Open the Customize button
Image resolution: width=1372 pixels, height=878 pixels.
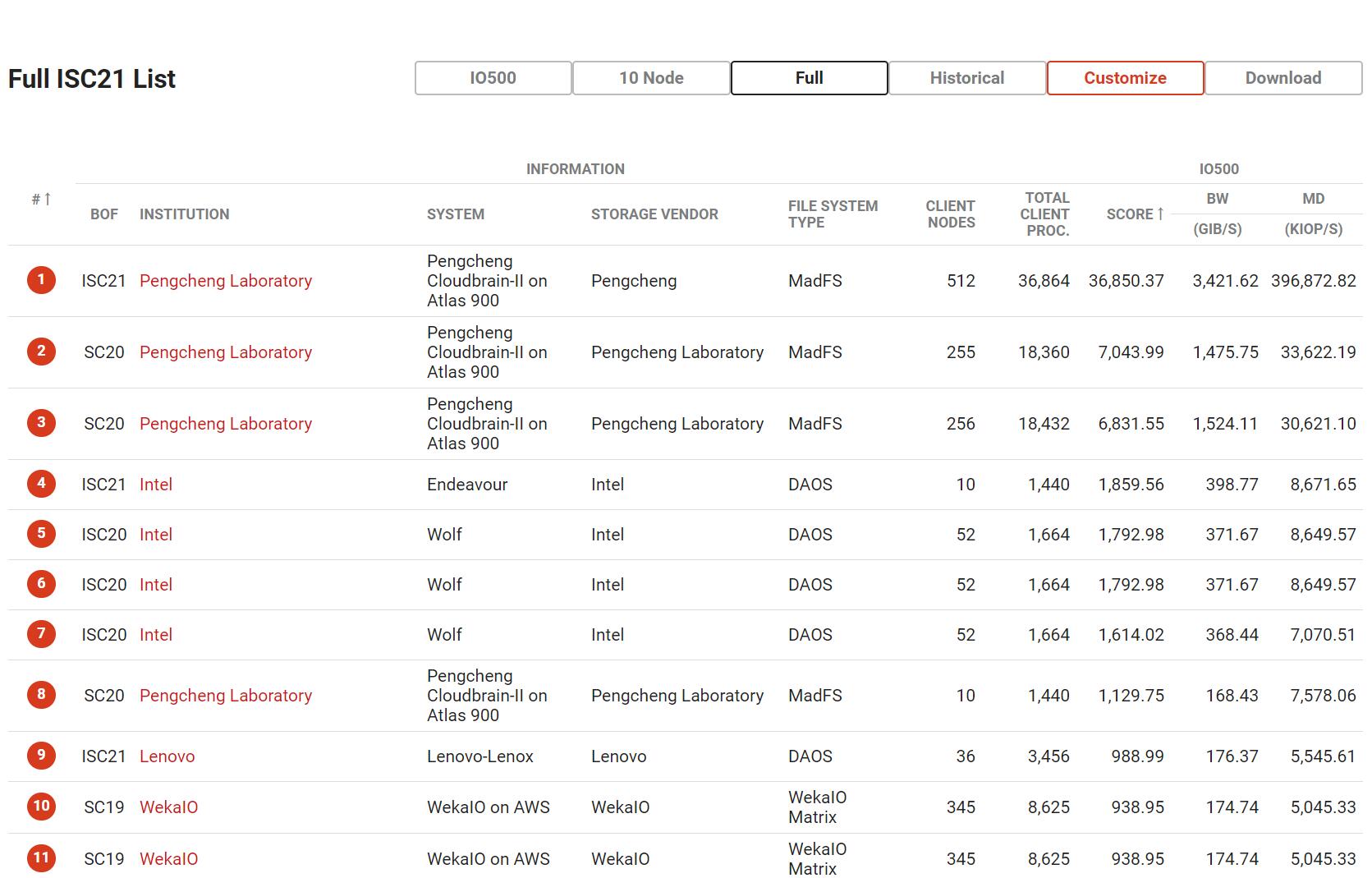[1125, 78]
